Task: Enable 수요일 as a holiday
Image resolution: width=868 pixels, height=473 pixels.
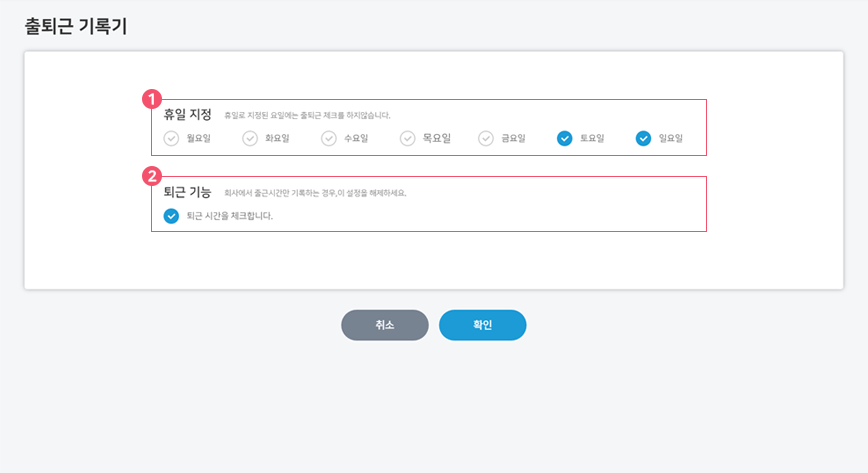Action: [x=329, y=138]
